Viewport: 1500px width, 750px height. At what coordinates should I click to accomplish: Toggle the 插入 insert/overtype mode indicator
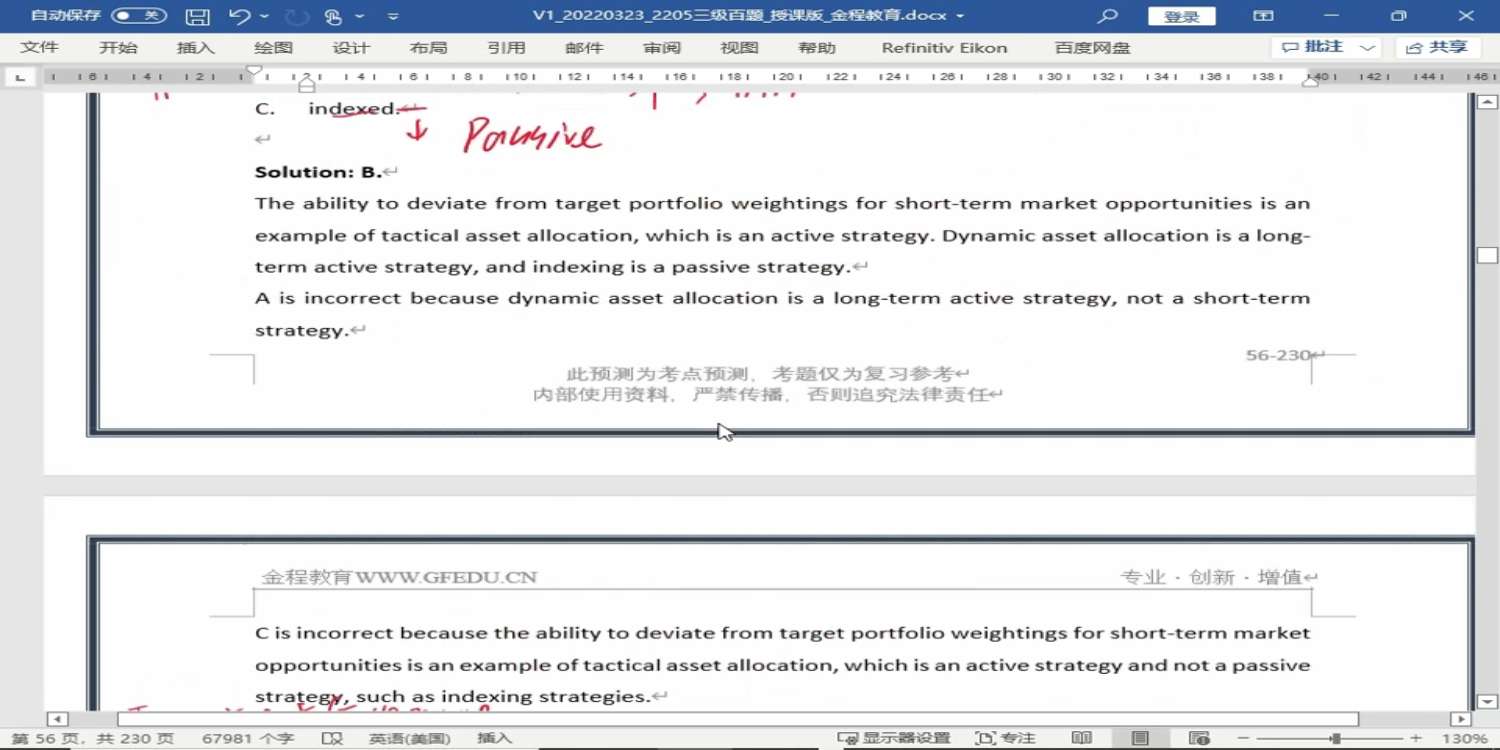[495, 738]
